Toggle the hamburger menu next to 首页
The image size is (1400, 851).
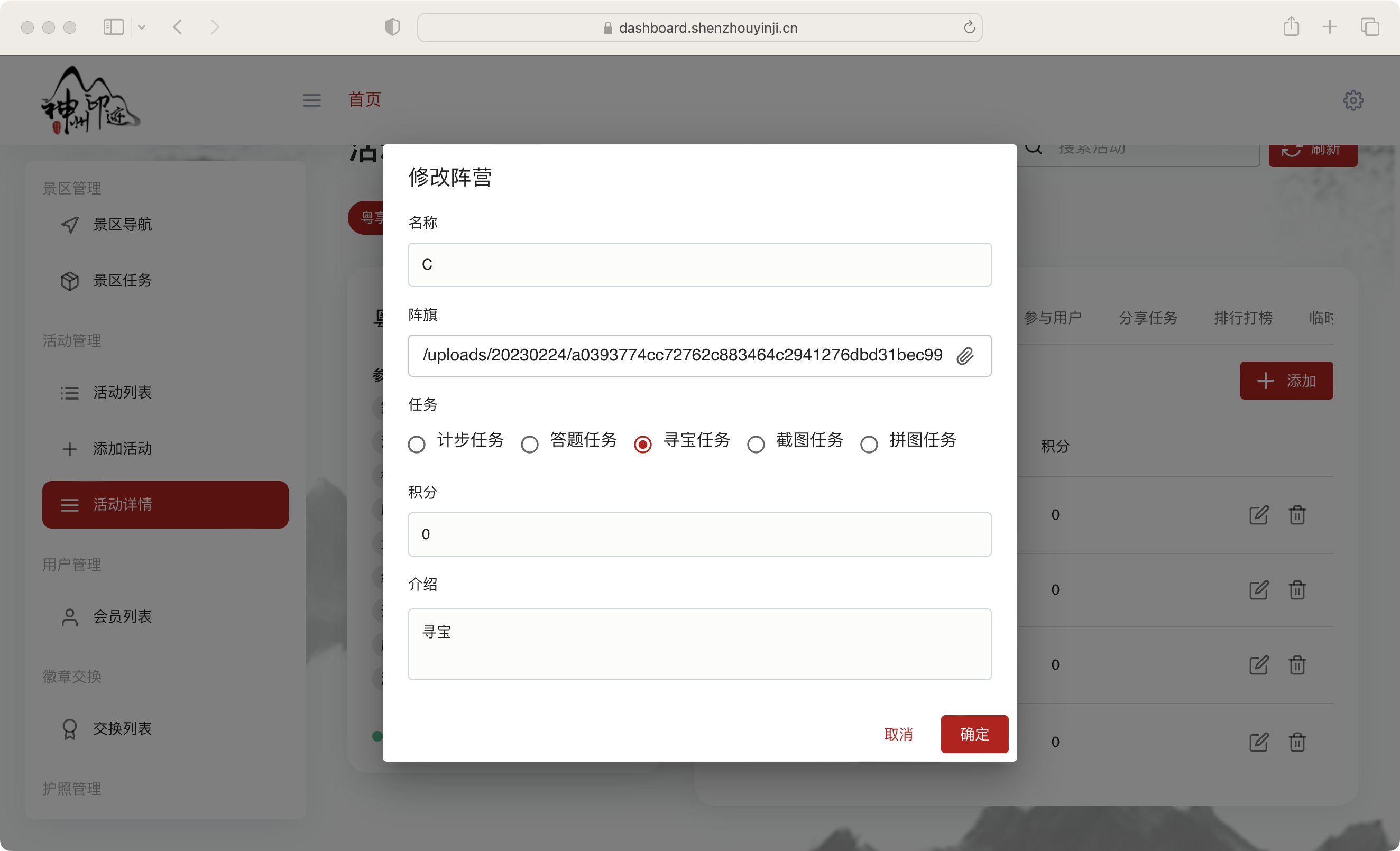tap(311, 100)
